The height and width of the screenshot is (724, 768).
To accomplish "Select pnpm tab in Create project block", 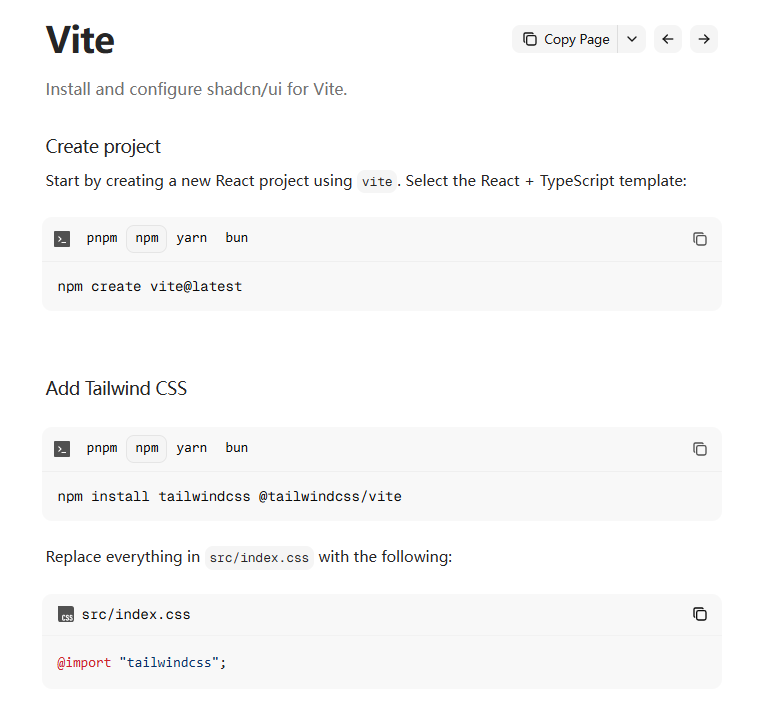I will 102,238.
